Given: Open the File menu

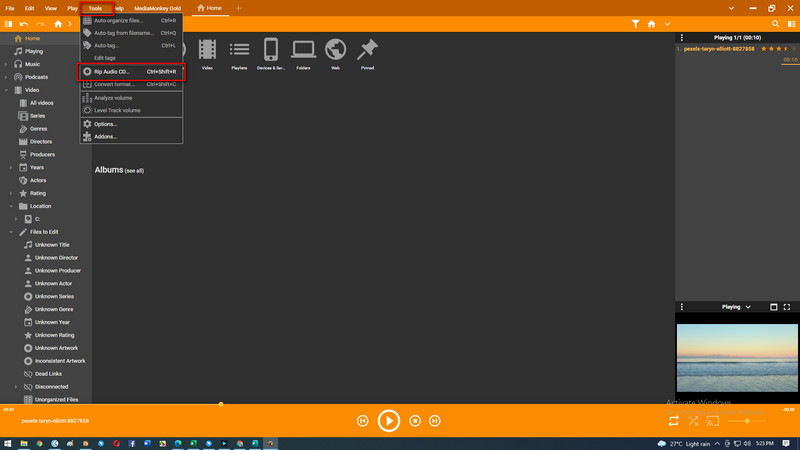Looking at the screenshot, I should pyautogui.click(x=10, y=8).
